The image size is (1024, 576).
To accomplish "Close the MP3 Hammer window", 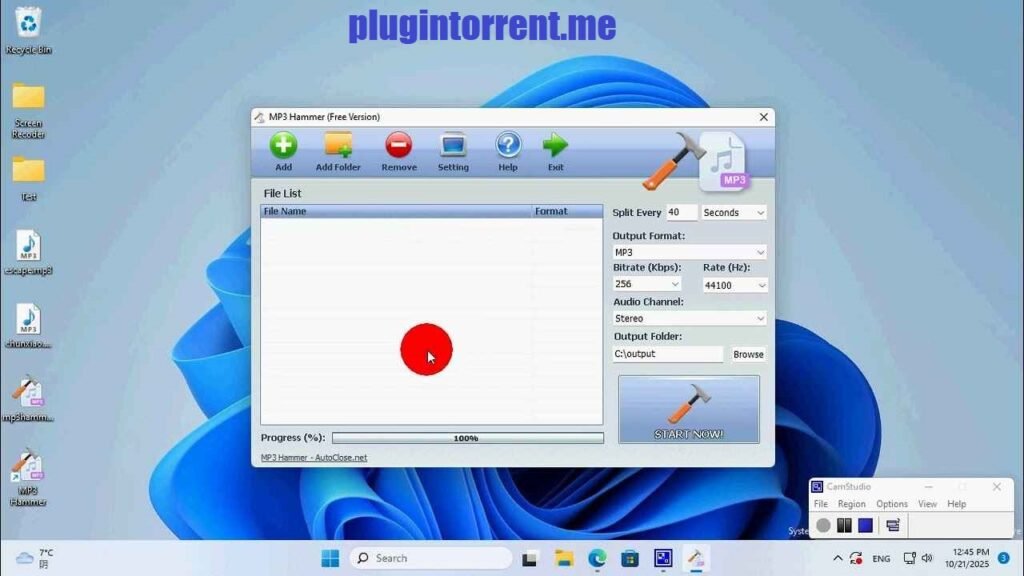I will [763, 117].
